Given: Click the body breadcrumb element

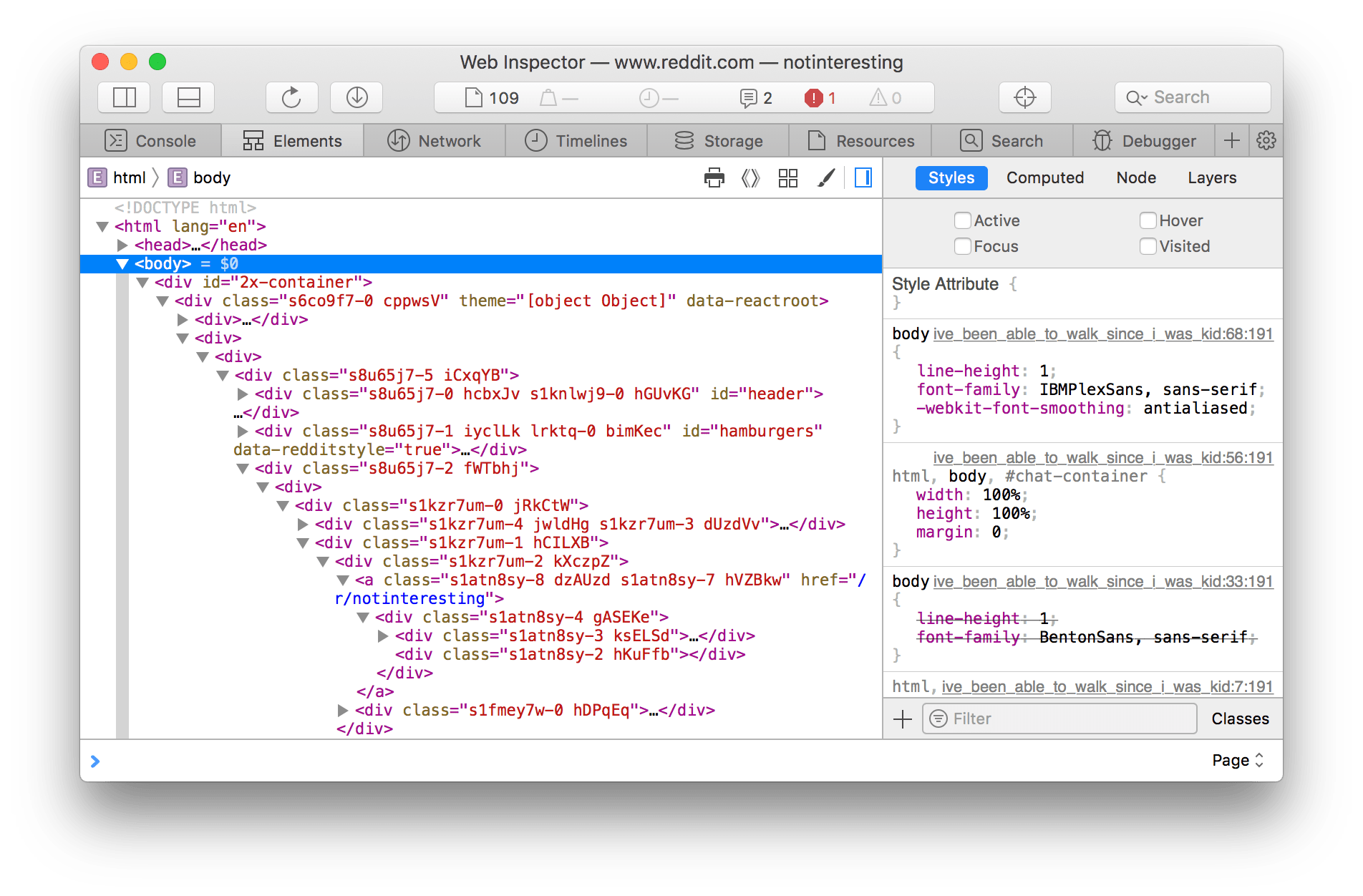Looking at the screenshot, I should pos(199,177).
